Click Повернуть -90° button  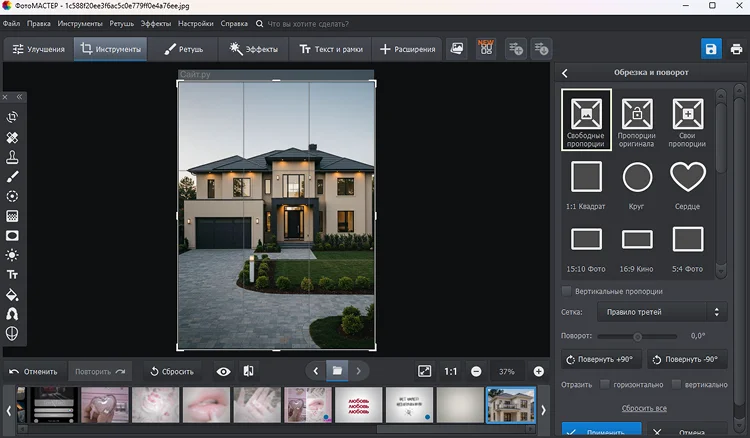tap(687, 359)
